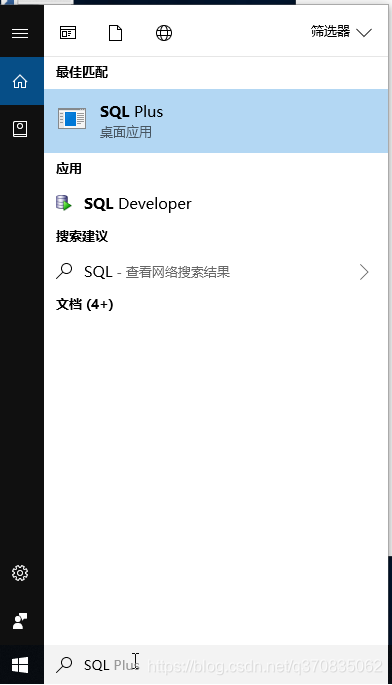Filter results by Web globe icon

click(x=164, y=33)
